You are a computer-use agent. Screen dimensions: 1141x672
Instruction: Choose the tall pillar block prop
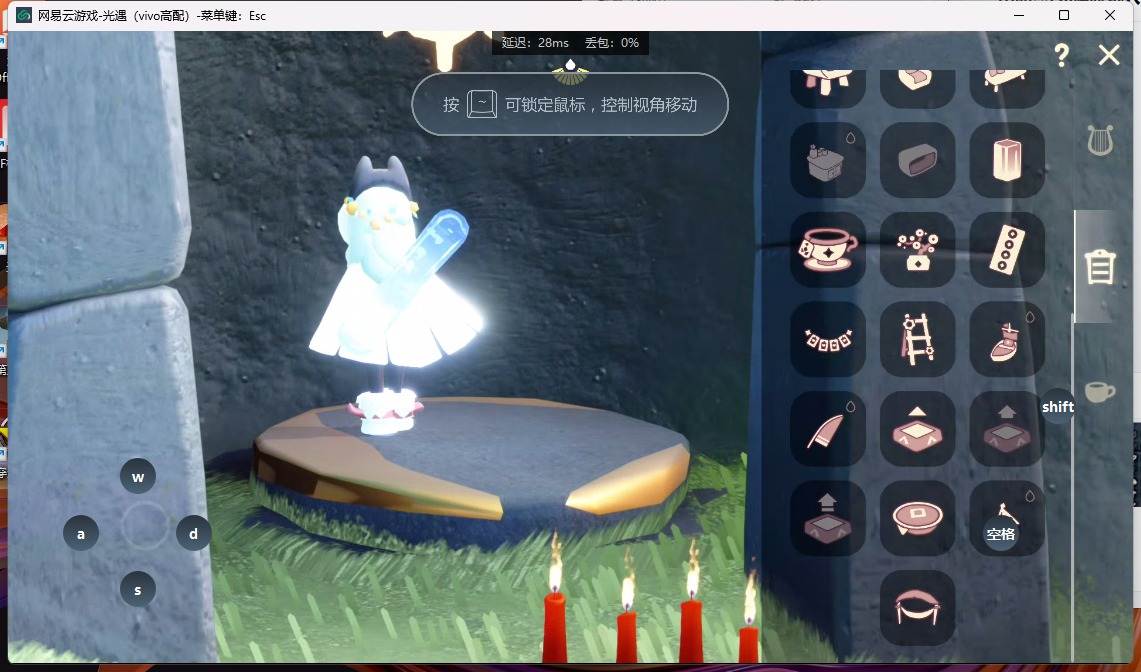[x=1007, y=160]
